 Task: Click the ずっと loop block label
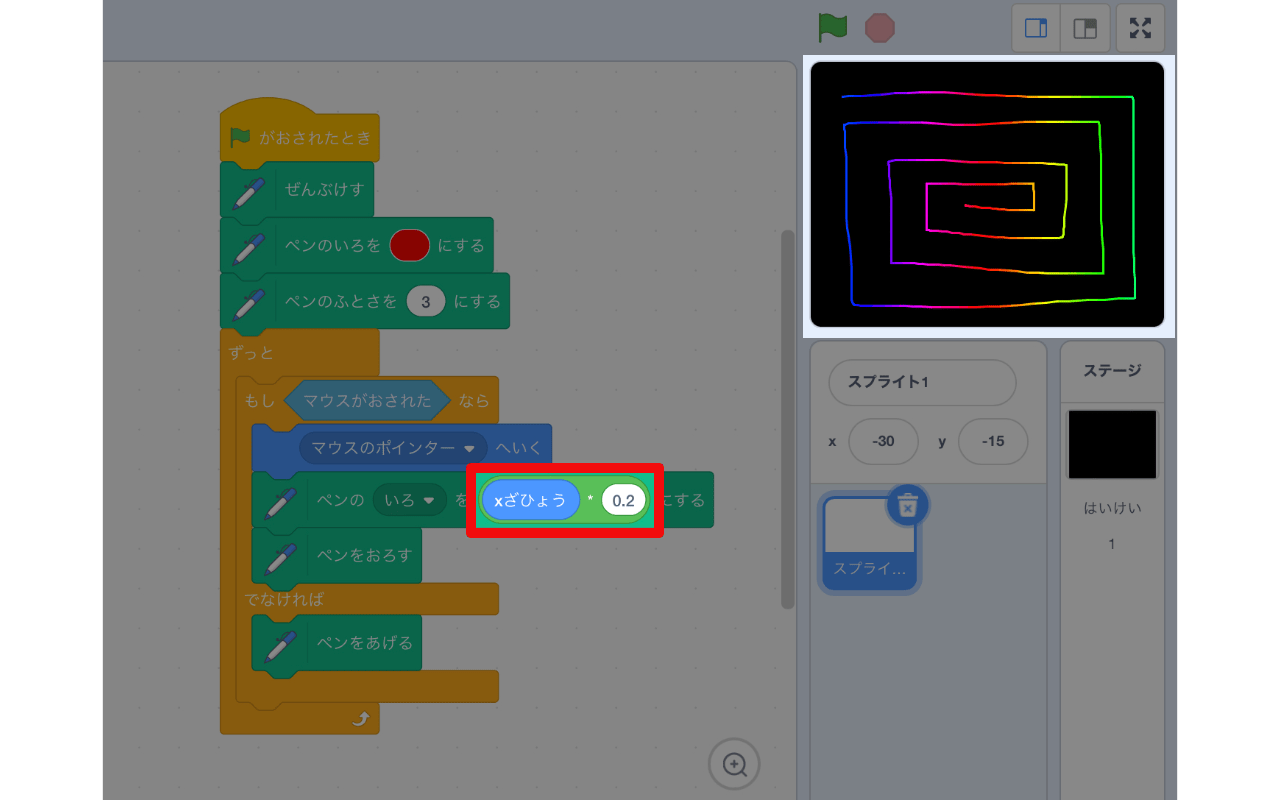[250, 353]
